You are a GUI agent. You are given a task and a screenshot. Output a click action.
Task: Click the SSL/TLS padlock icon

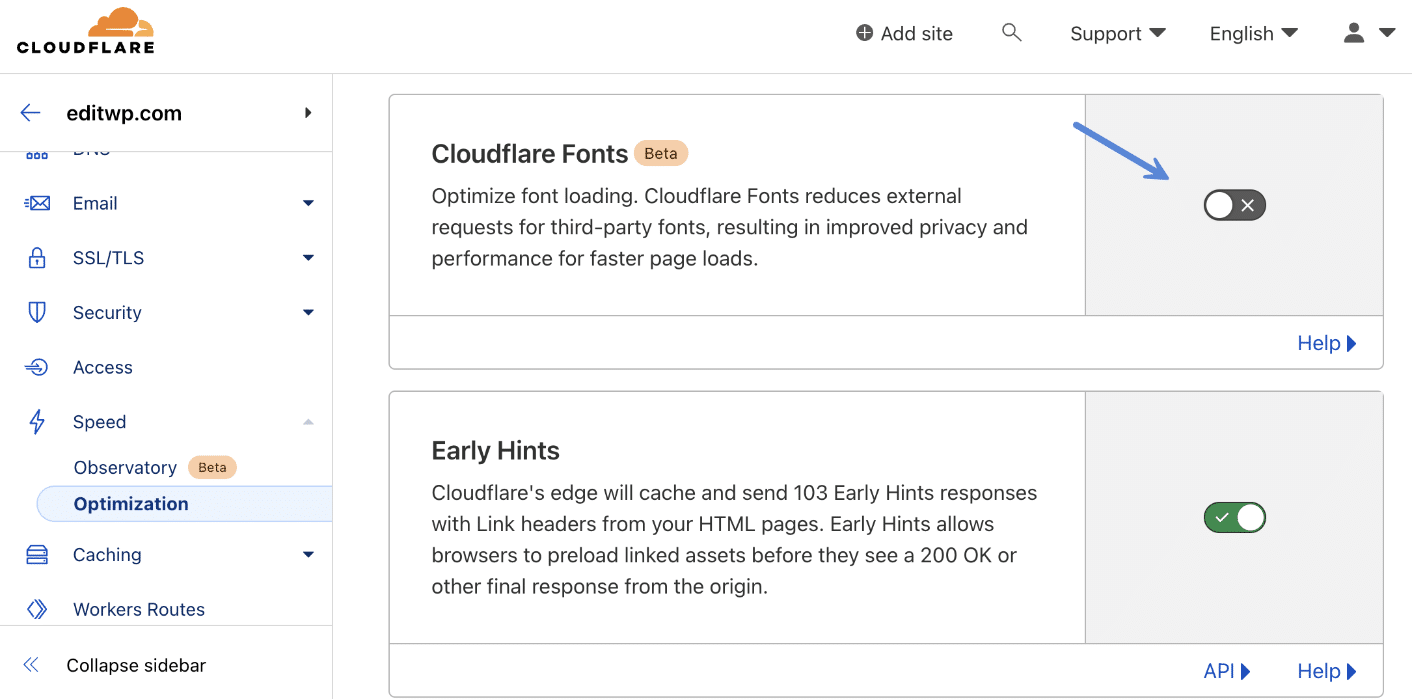click(x=37, y=257)
